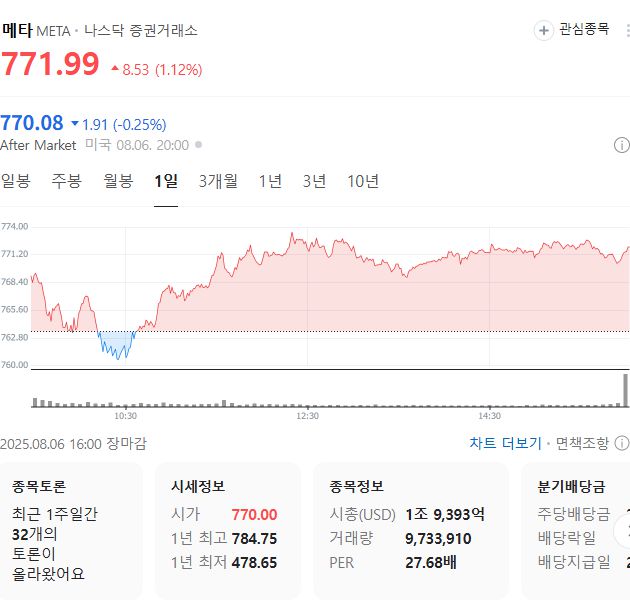Show the 3개월 chart period

coord(218,181)
